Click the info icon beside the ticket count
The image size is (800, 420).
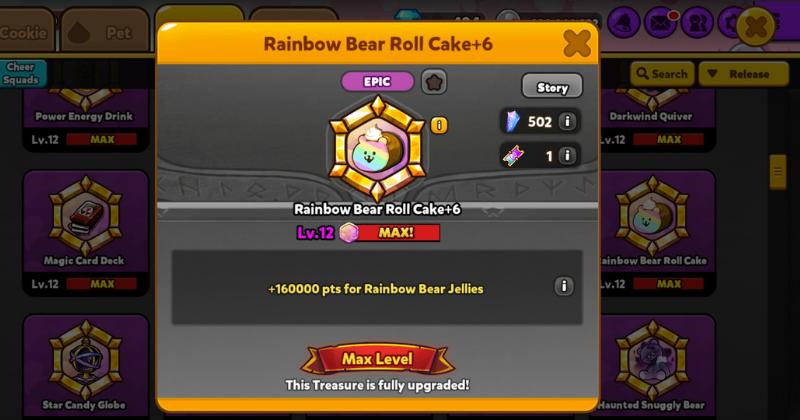pyautogui.click(x=567, y=155)
